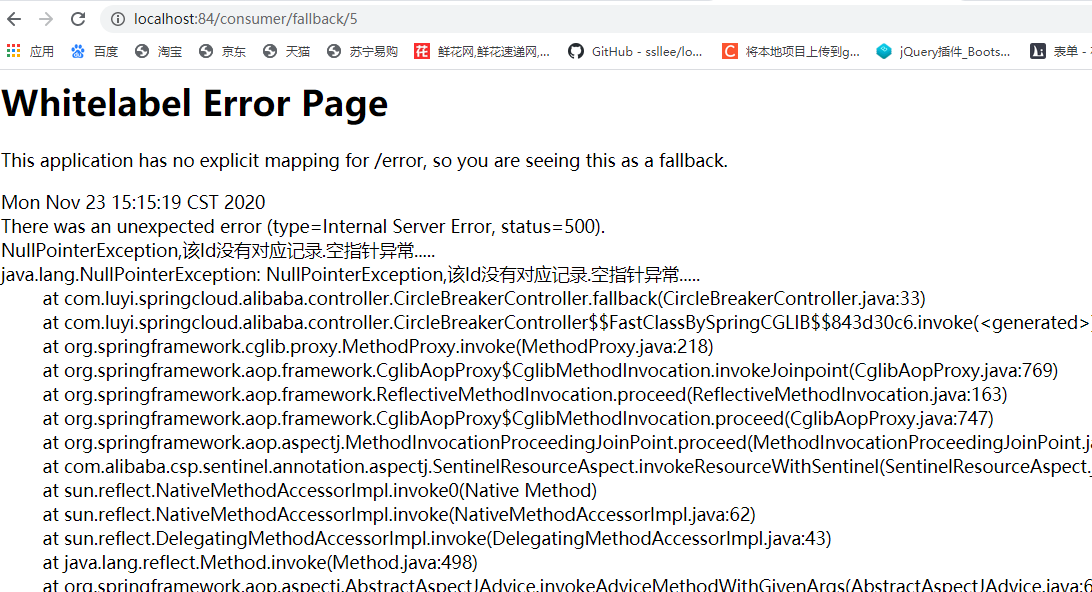Click the address bar URL localhost:84/consumer/fallback/5
This screenshot has height=592, width=1092.
(x=245, y=20)
